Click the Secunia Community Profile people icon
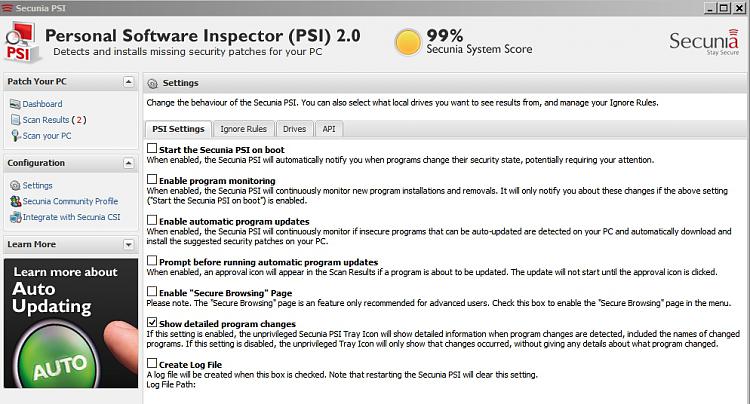750x404 pixels. coord(15,201)
